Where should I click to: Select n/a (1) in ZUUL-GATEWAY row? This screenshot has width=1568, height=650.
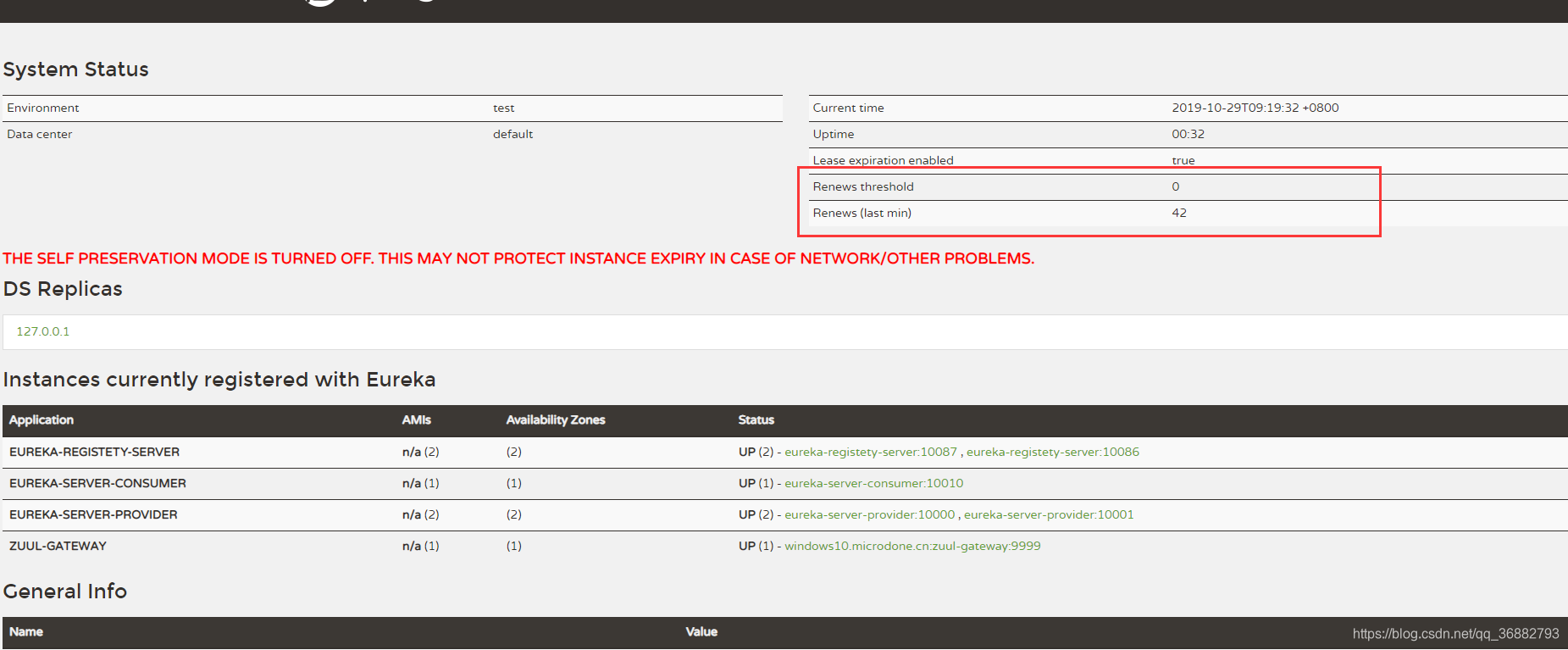(421, 546)
